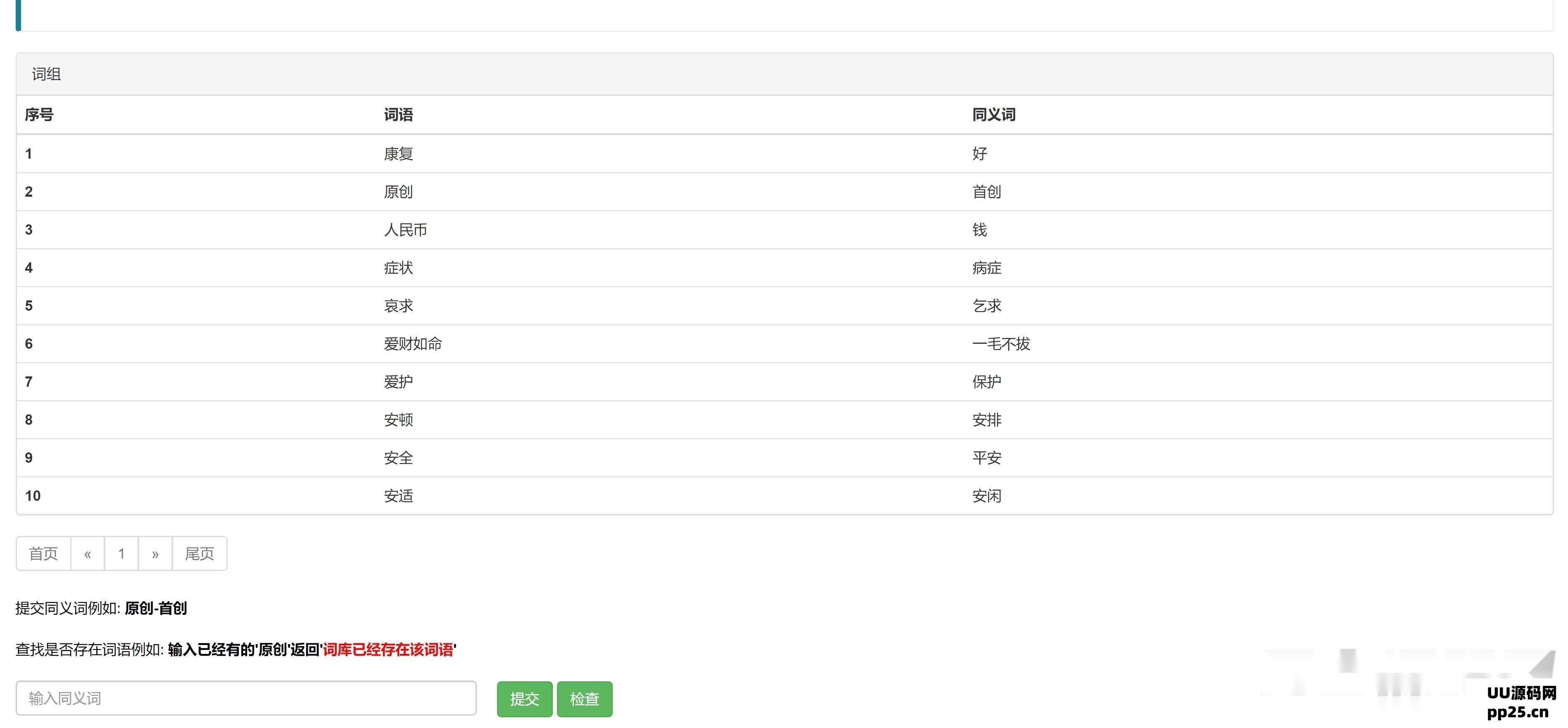Click the synonym 一毛不拔
Image resolution: width=1568 pixels, height=728 pixels.
[x=1001, y=344]
